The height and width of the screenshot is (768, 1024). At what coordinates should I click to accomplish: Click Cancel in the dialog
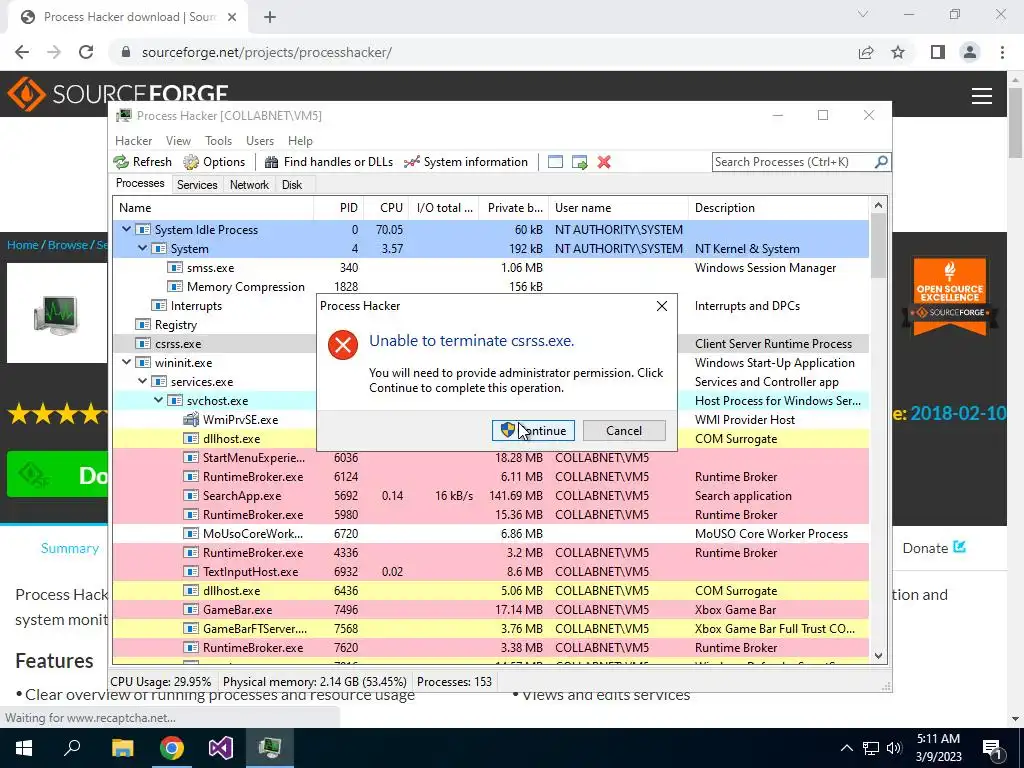624,430
